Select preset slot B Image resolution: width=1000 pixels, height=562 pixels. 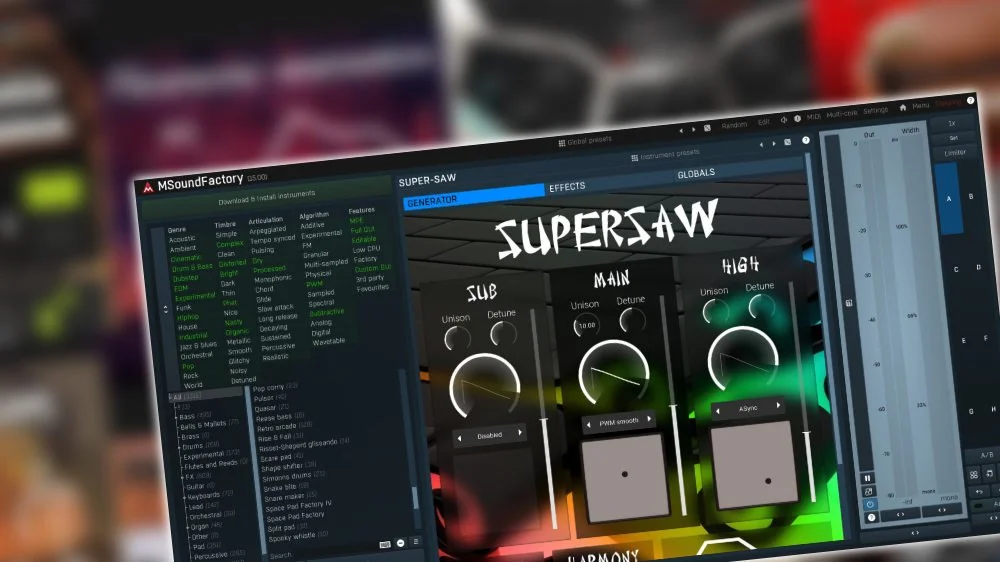971,196
